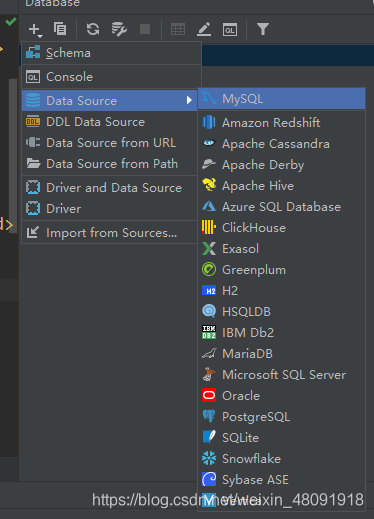This screenshot has width=374, height=519.
Task: Click the Stop square toolbar icon
Action: 145,29
